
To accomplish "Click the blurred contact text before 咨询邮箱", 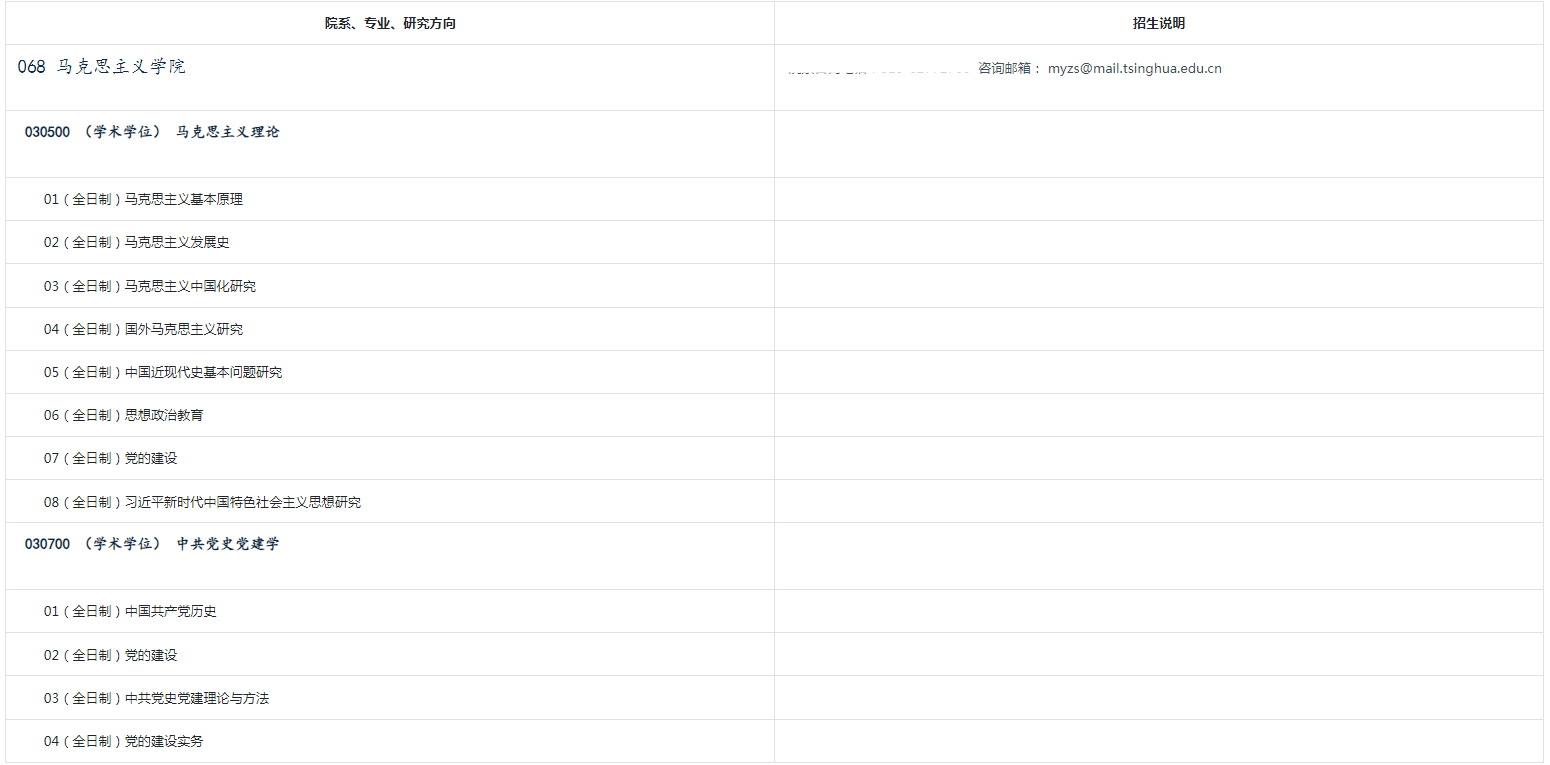I will tap(880, 70).
